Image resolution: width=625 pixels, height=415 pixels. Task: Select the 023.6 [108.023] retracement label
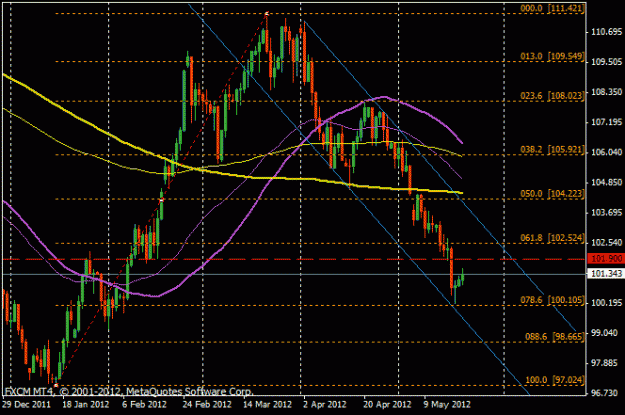point(553,96)
